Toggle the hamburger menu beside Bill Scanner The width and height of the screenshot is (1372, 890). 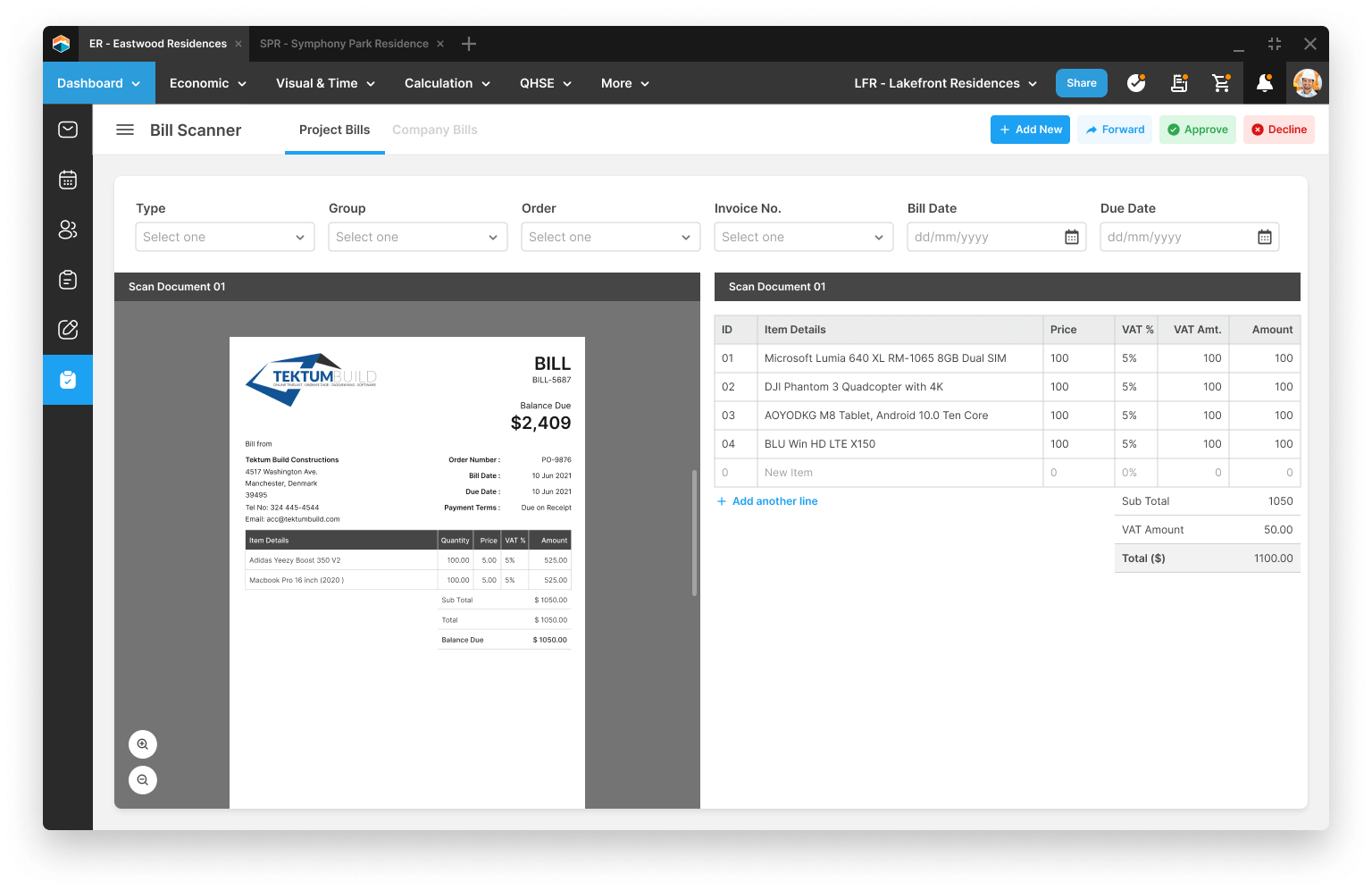click(125, 130)
